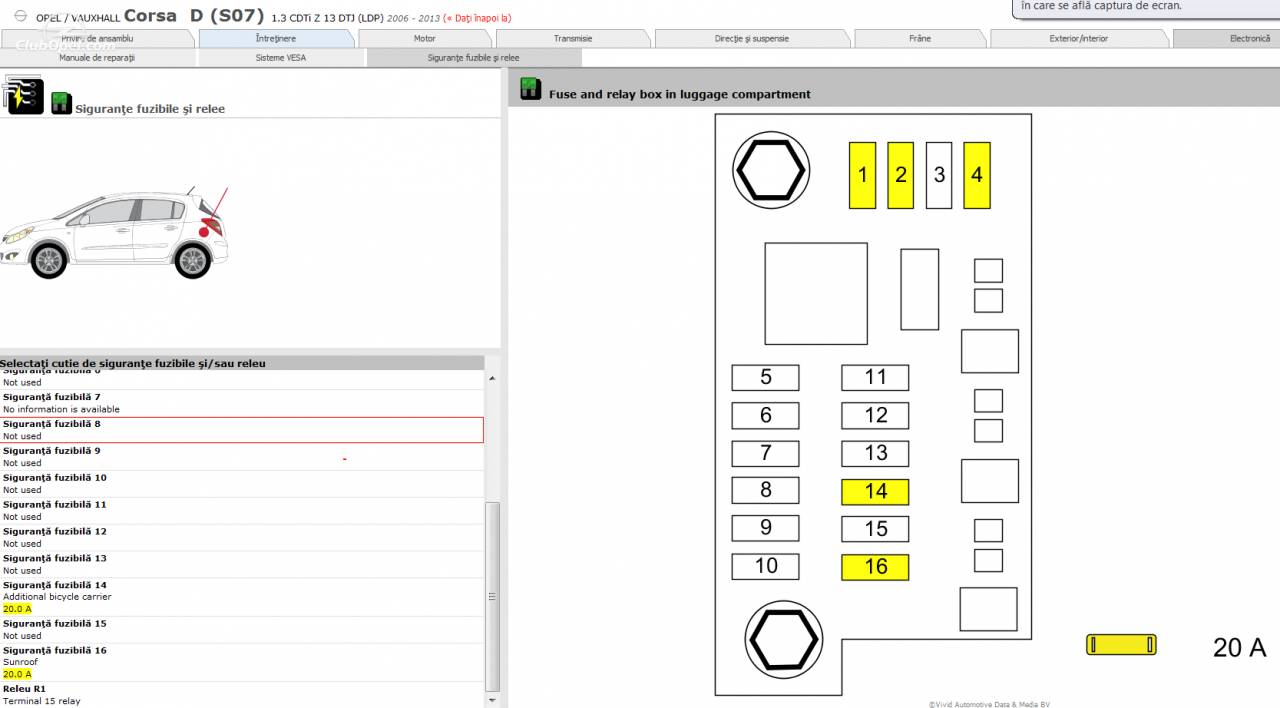The height and width of the screenshot is (708, 1280).
Task: Click the collapse icon beside OPEL / VAUXHALL
Action: pos(19,17)
